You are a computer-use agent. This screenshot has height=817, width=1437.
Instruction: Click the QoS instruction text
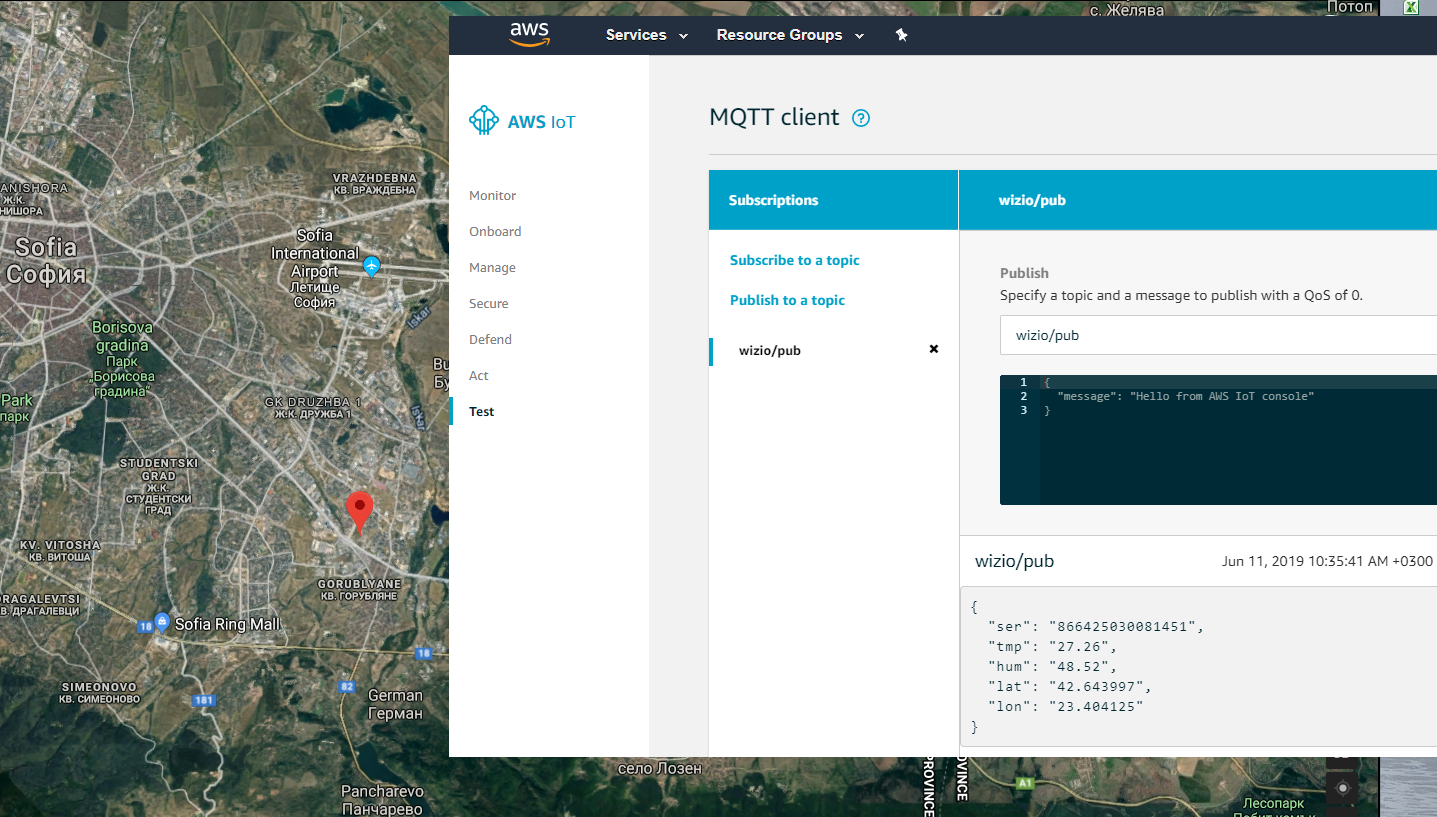coord(1181,295)
